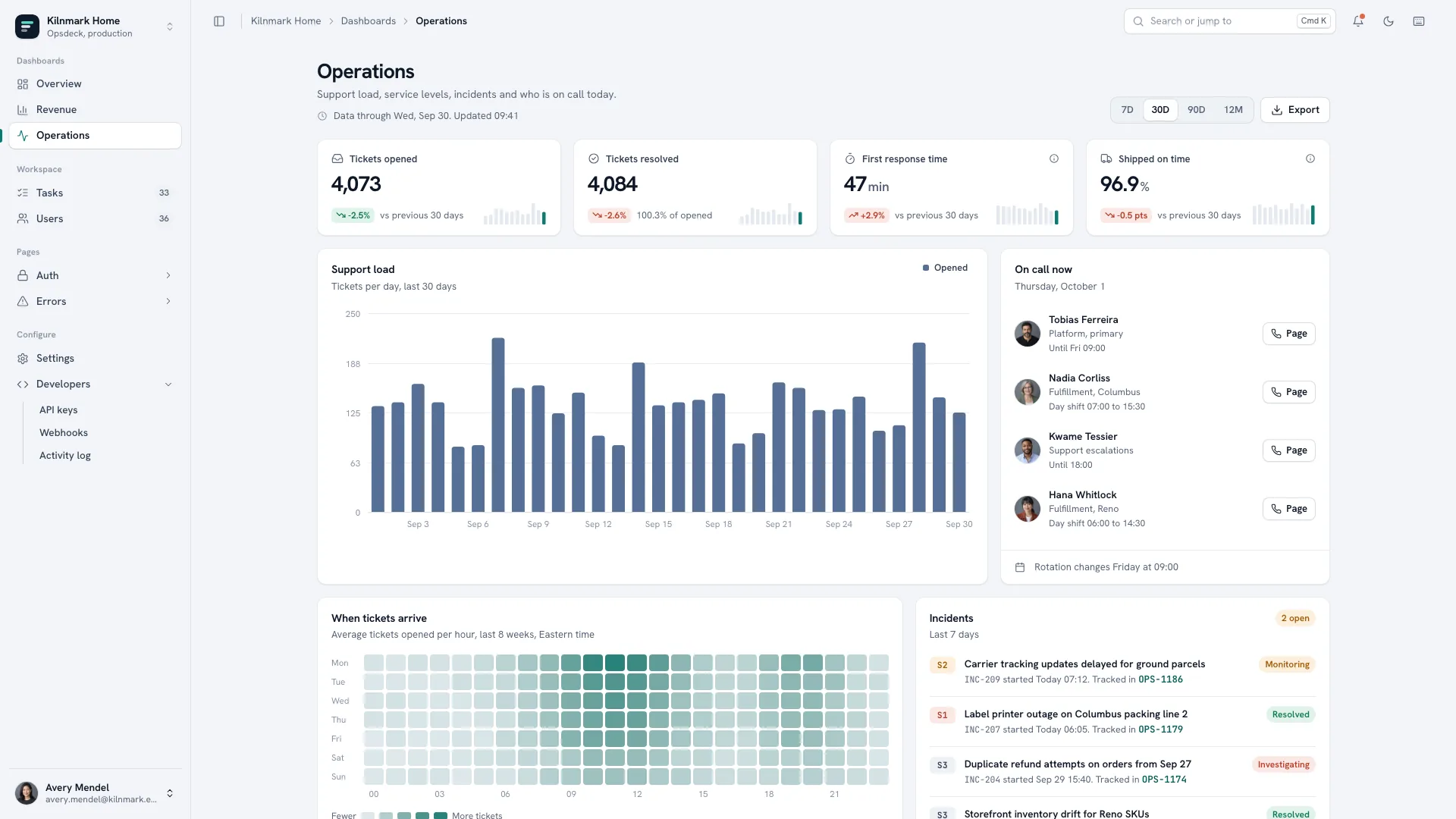Click Kilnmark Home in the breadcrumb
1456x819 pixels.
point(286,21)
